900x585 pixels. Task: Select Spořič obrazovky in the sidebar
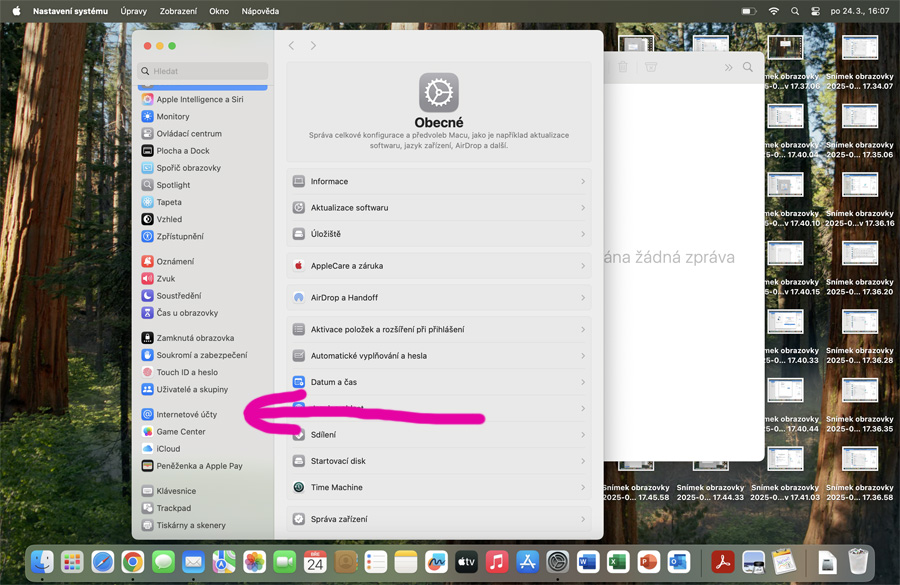point(188,168)
